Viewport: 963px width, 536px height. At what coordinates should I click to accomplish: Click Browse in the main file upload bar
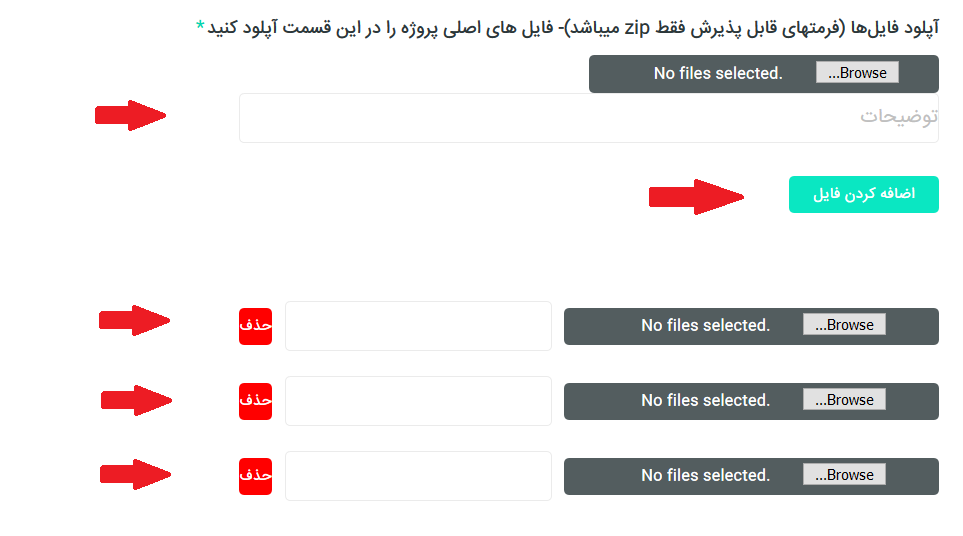pos(857,73)
